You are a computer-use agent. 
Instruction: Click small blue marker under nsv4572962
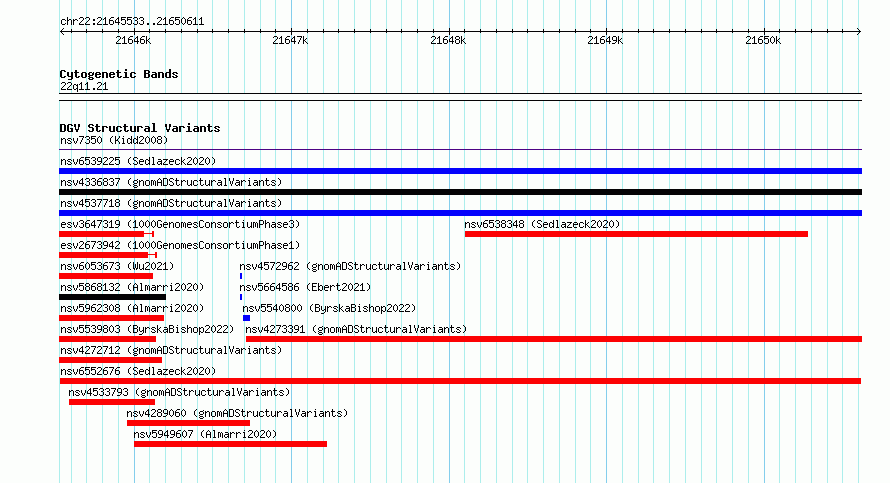tap(241, 276)
